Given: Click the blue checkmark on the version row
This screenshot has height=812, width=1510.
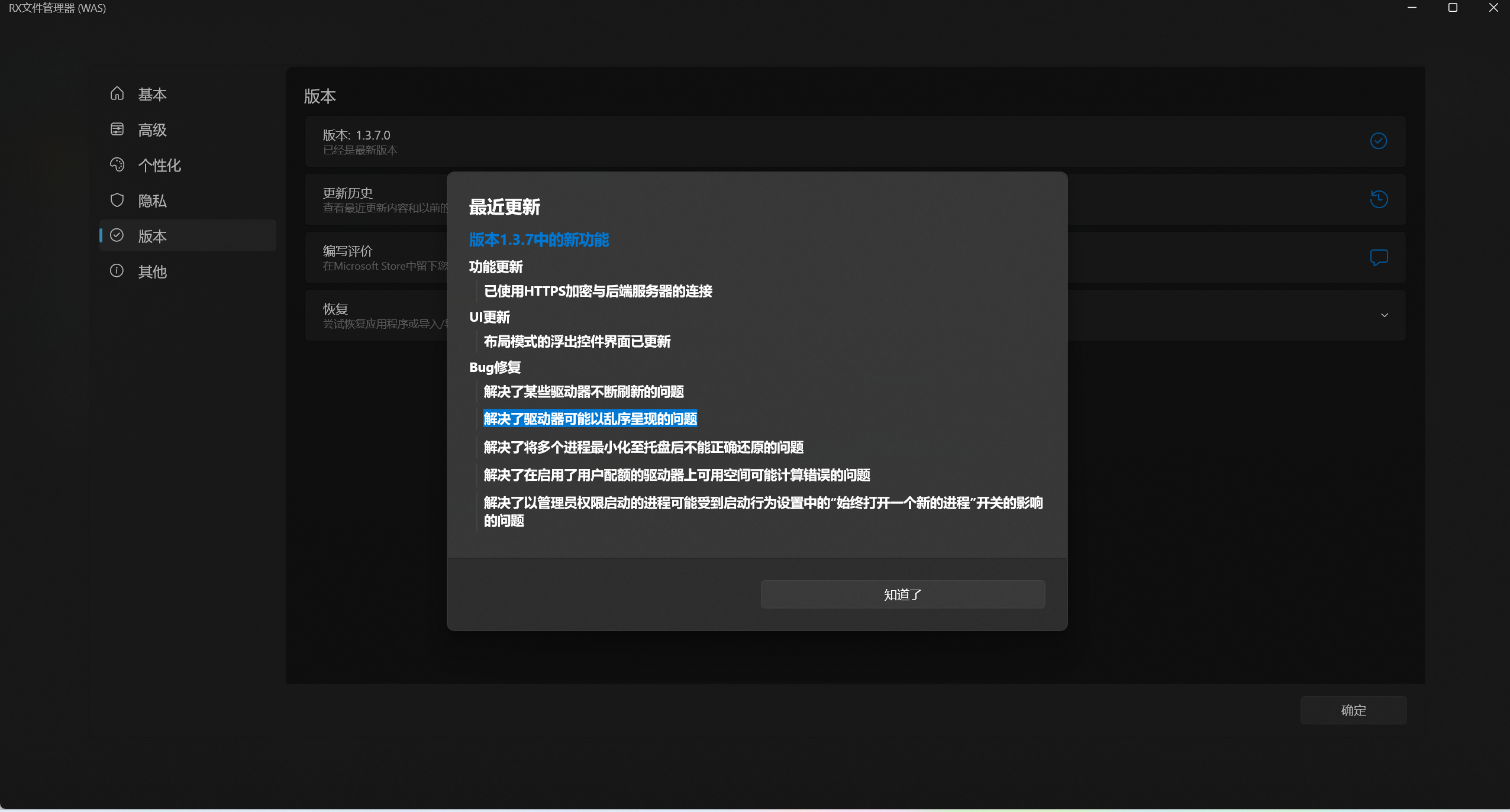Looking at the screenshot, I should (1379, 141).
